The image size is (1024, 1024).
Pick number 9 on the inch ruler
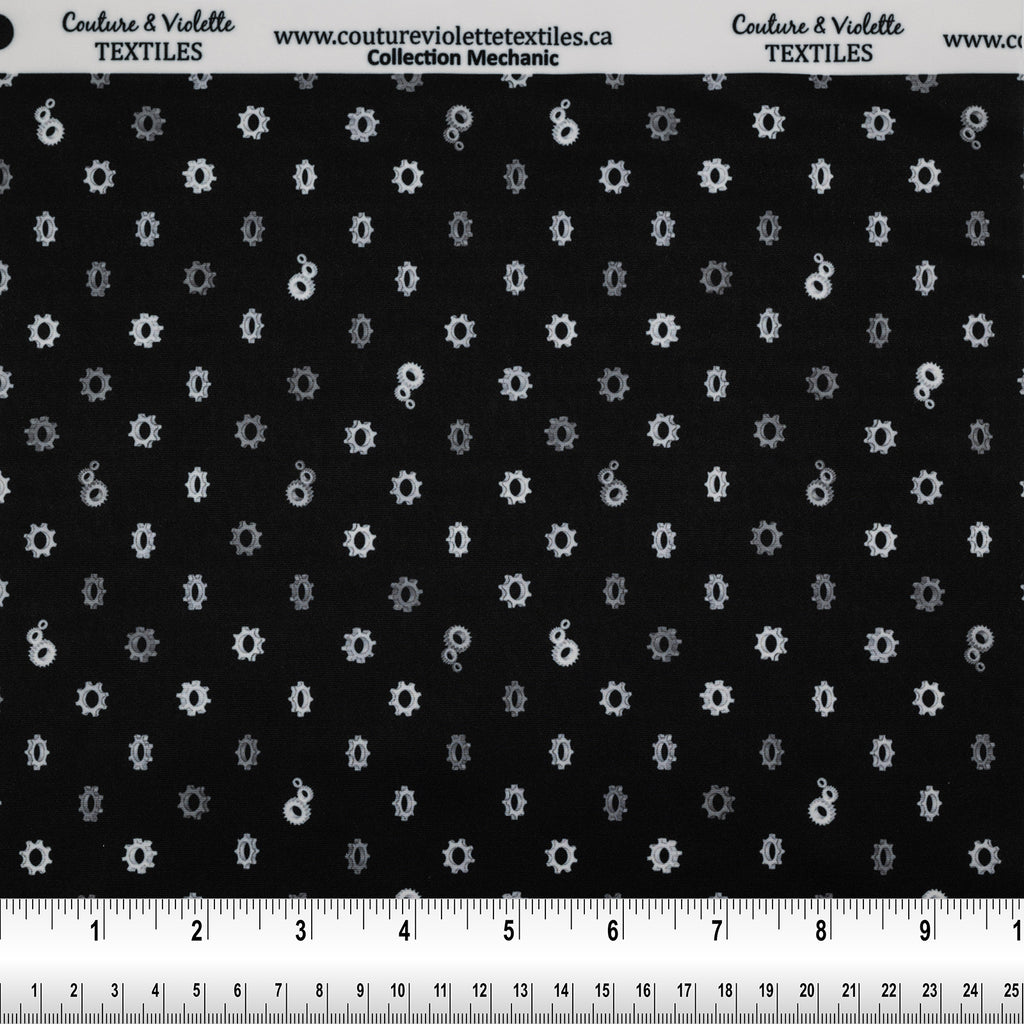924,934
